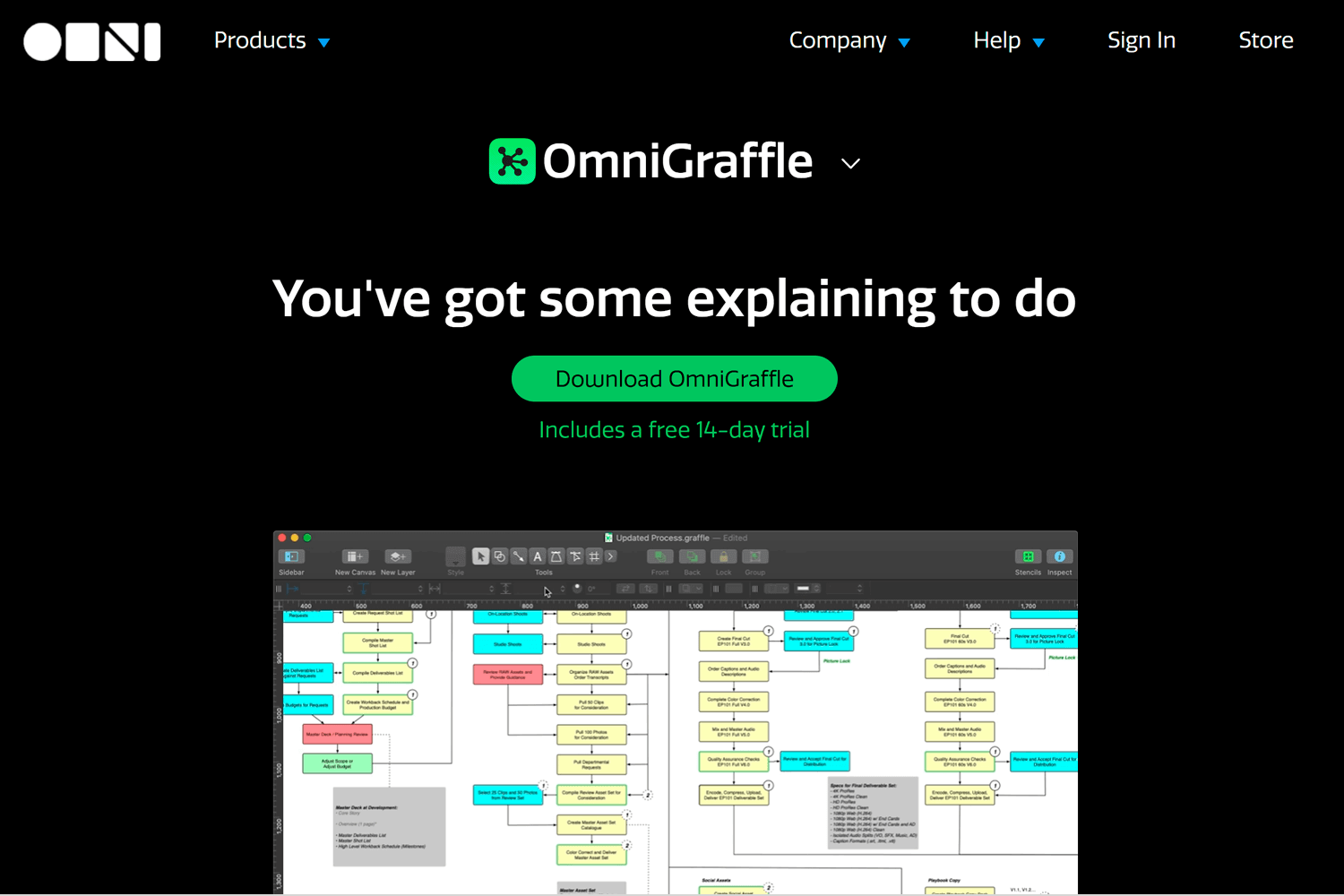Open the Help dropdown menu
The height and width of the screenshot is (896, 1344).
coord(1009,40)
